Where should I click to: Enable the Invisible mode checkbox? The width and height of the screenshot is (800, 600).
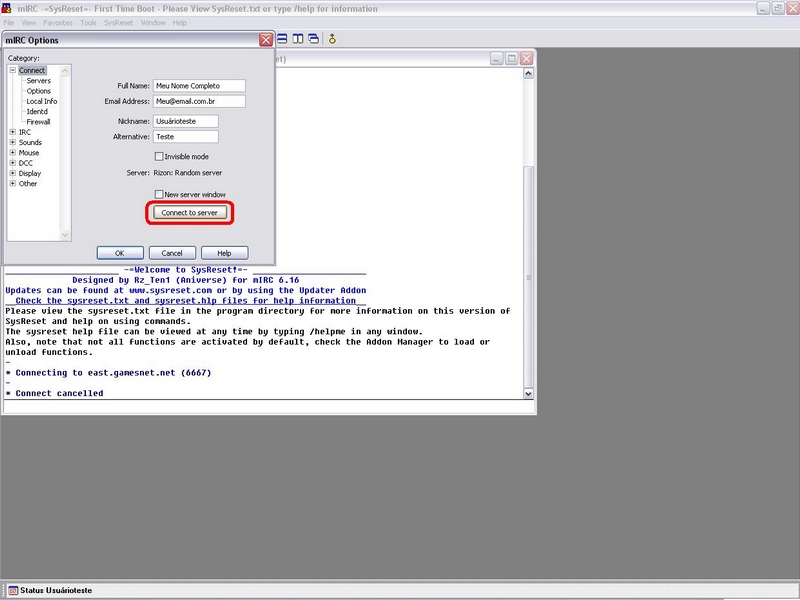(x=159, y=157)
